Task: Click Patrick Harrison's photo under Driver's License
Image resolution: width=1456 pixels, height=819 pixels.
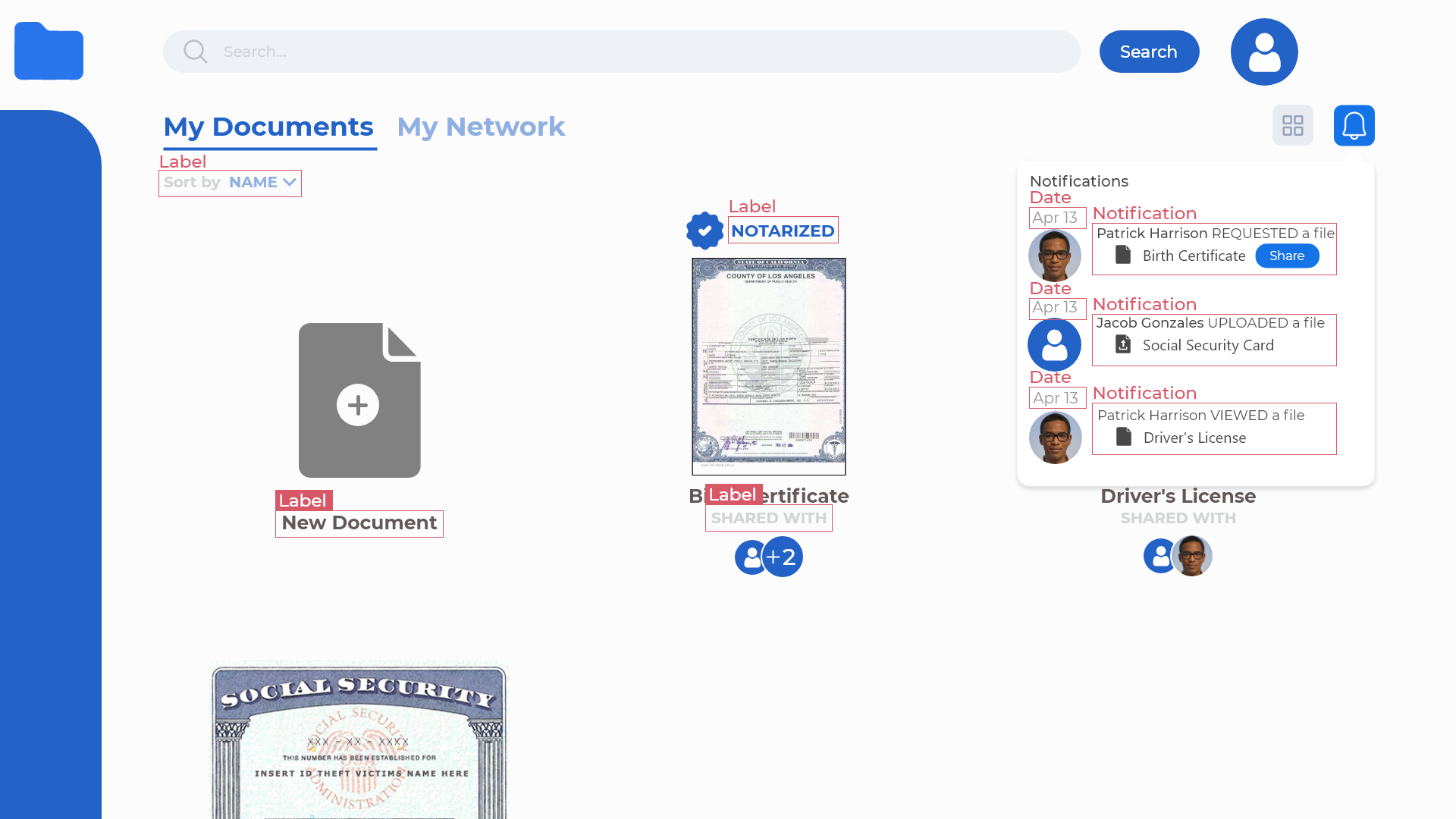Action: pos(1192,556)
